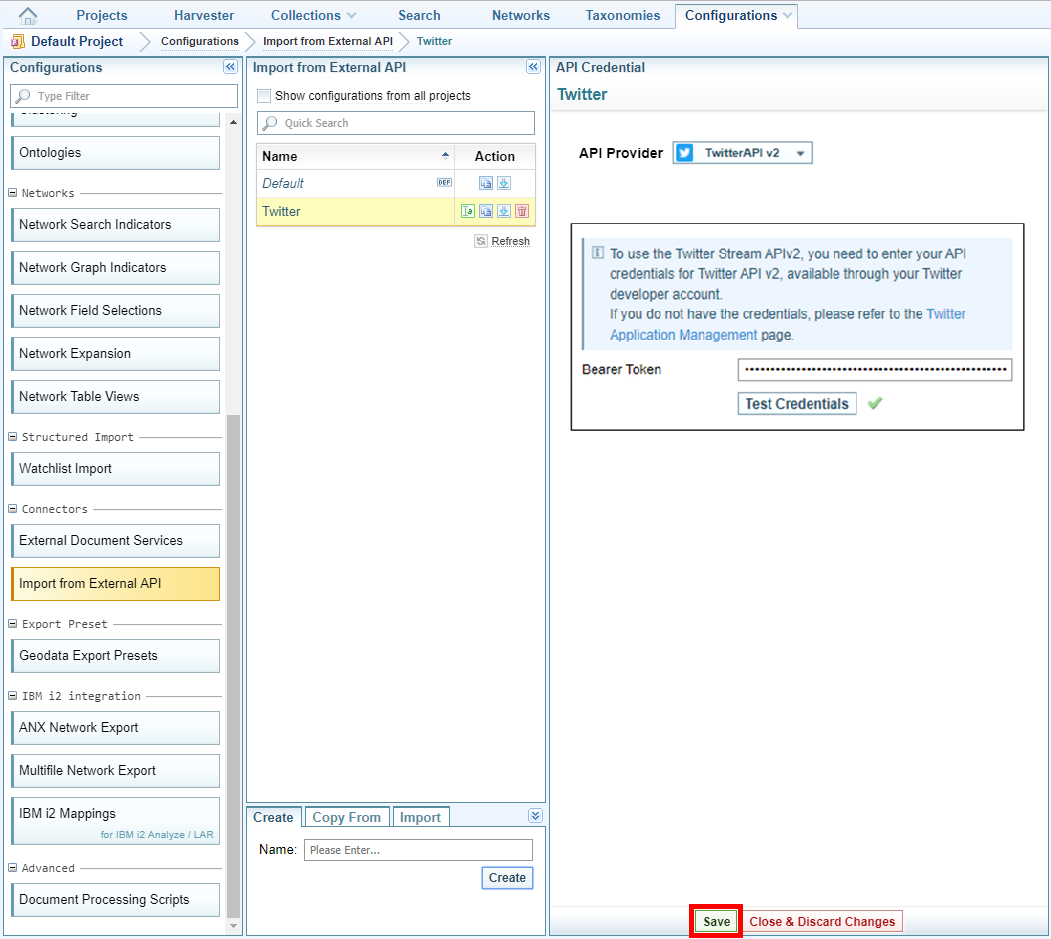The width and height of the screenshot is (1051, 939).
Task: Collapse the Create panel using double chevron
Action: [x=535, y=816]
